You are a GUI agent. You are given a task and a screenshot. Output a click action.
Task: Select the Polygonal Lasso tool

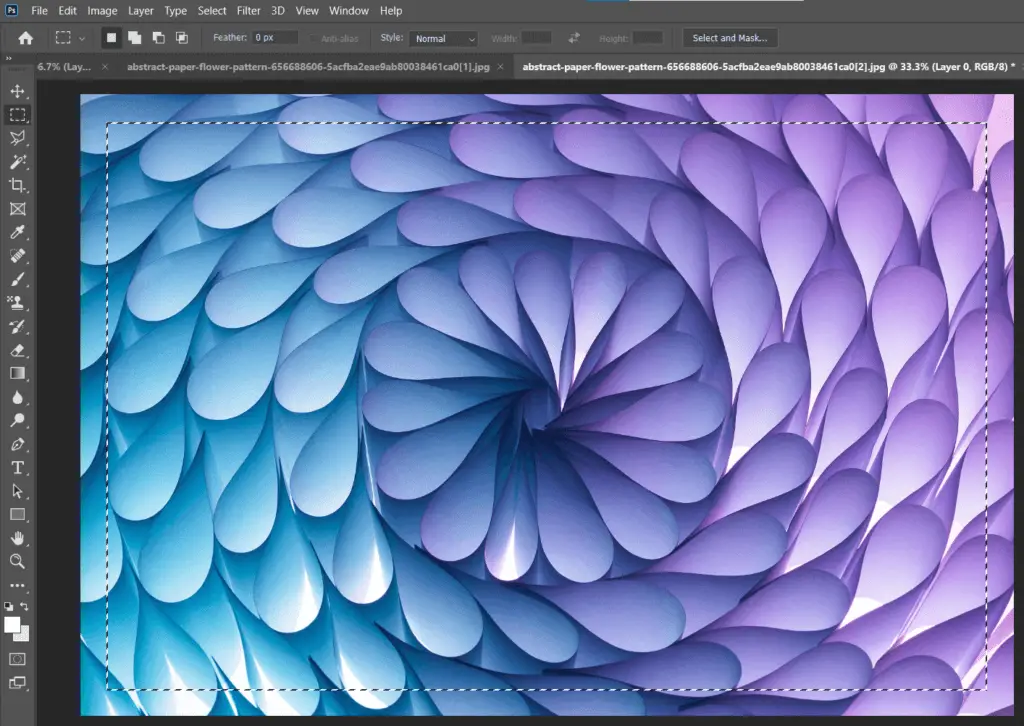[x=18, y=138]
